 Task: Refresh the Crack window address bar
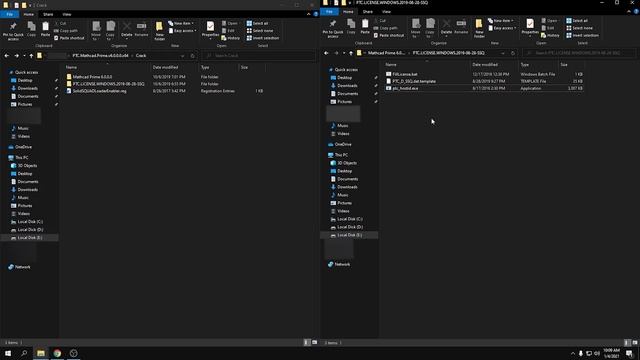192,56
